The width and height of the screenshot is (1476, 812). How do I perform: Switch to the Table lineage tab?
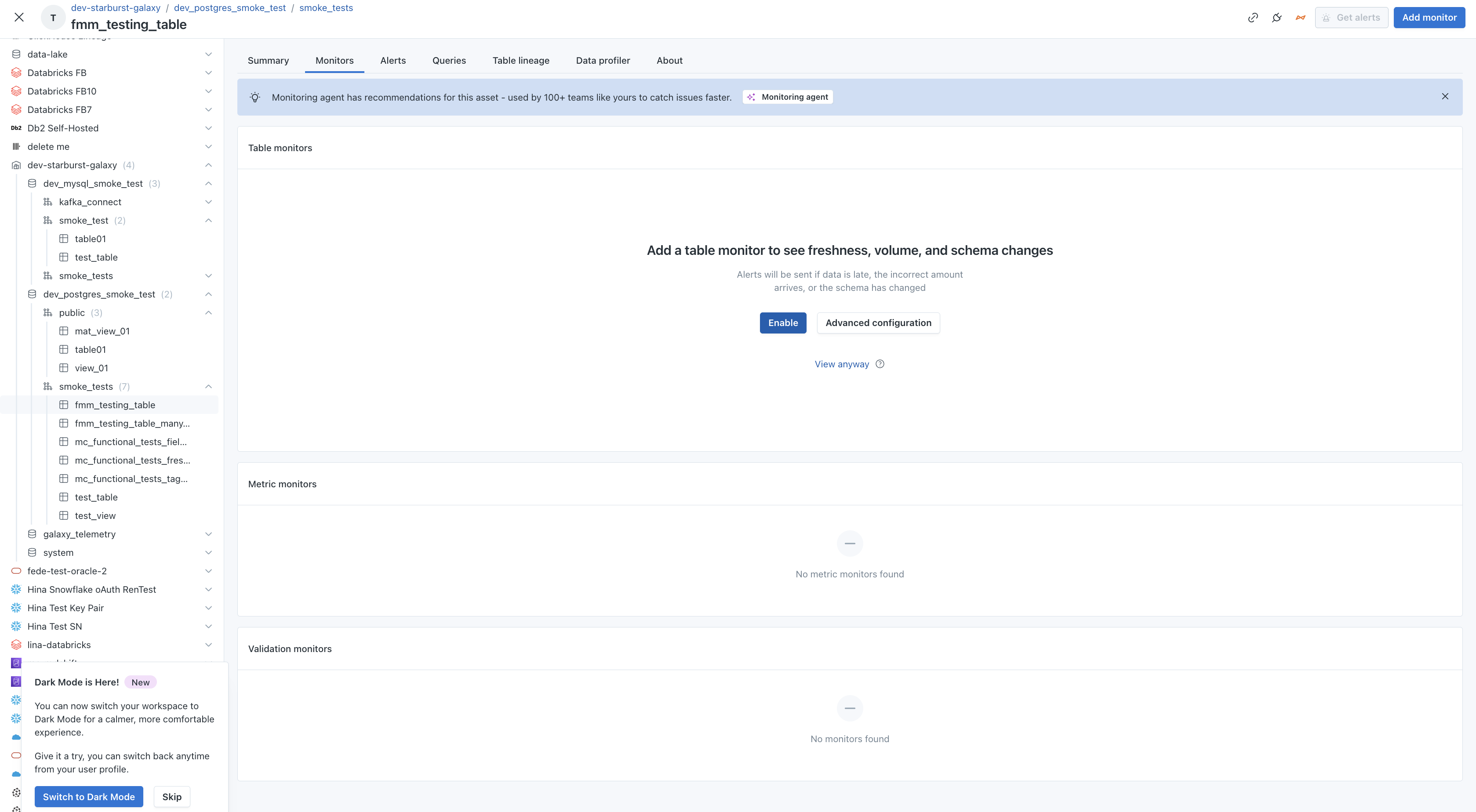(520, 61)
